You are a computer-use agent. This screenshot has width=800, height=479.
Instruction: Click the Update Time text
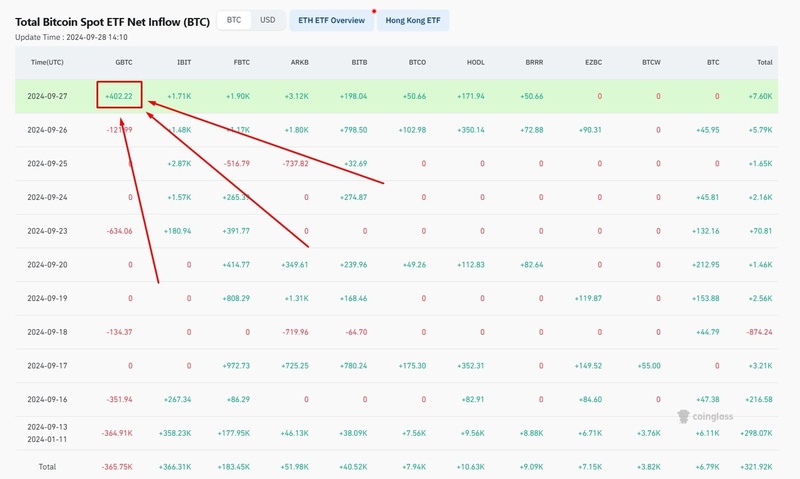(71, 37)
